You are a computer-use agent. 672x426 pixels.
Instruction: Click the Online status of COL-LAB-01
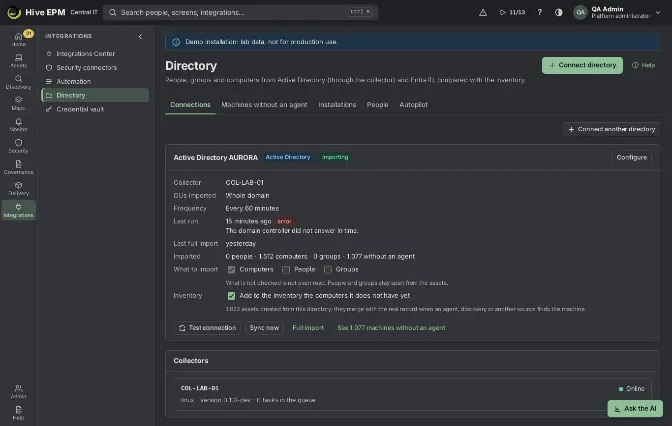(631, 389)
